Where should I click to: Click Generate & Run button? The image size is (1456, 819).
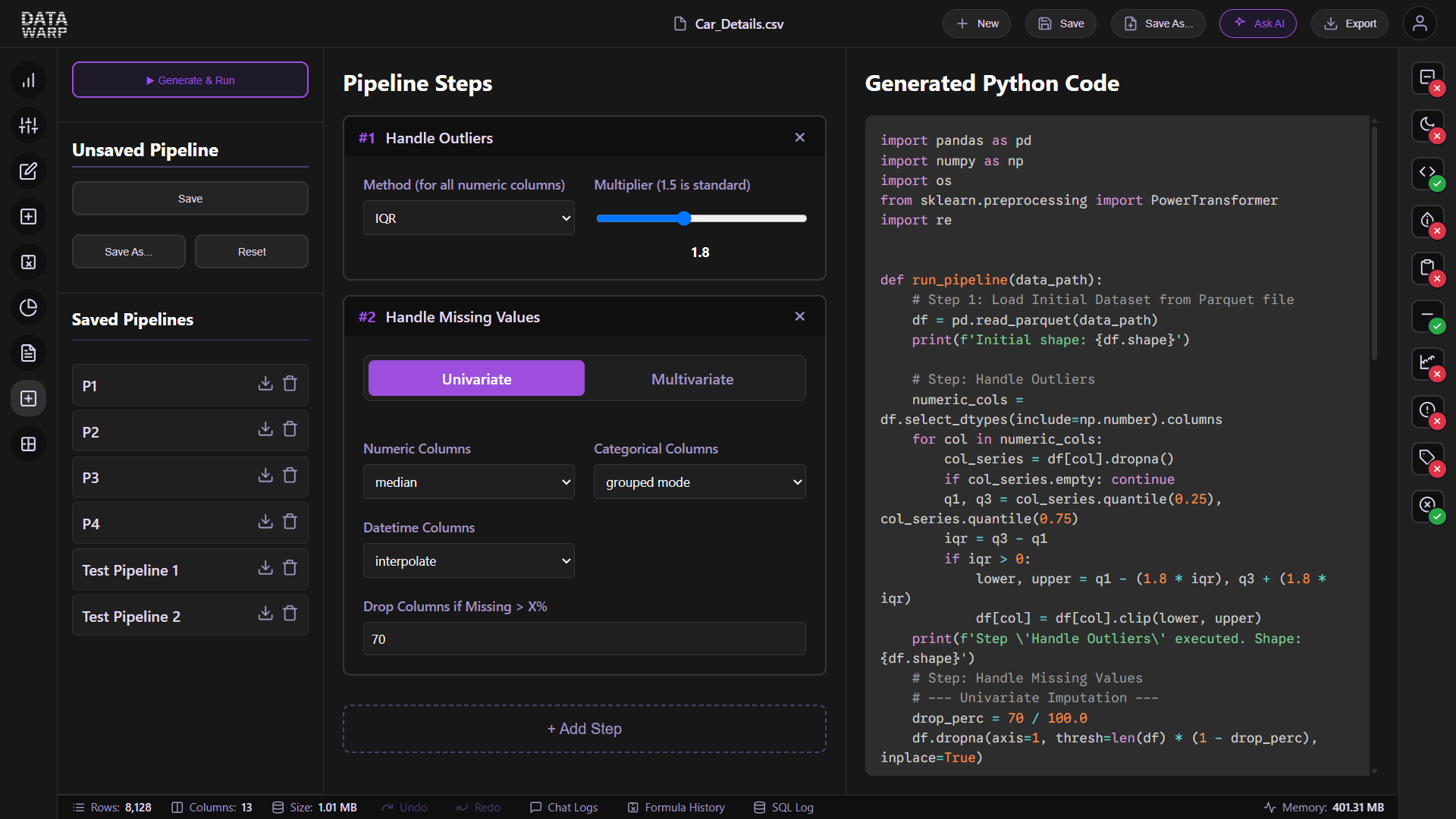tap(190, 80)
